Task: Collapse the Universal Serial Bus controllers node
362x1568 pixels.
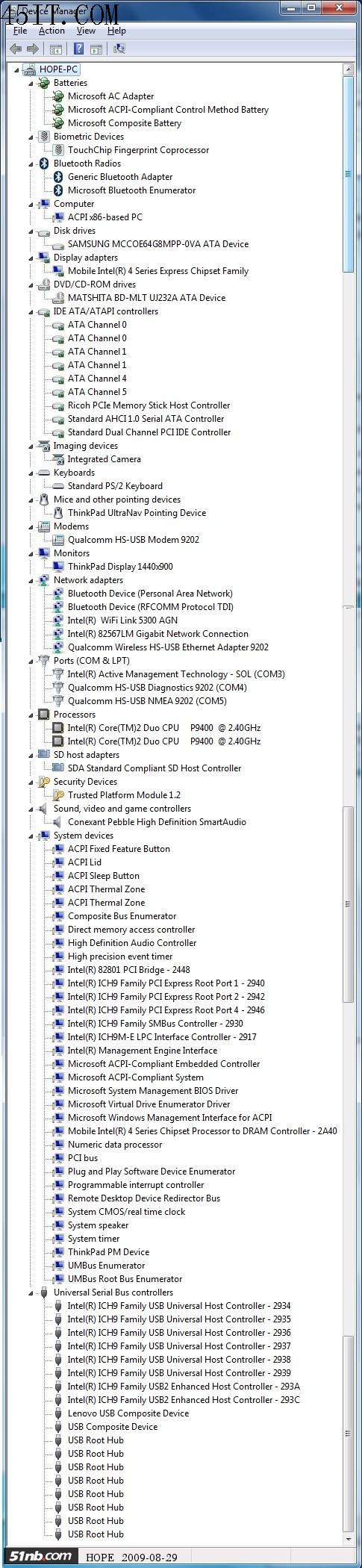Action: click(31, 1293)
